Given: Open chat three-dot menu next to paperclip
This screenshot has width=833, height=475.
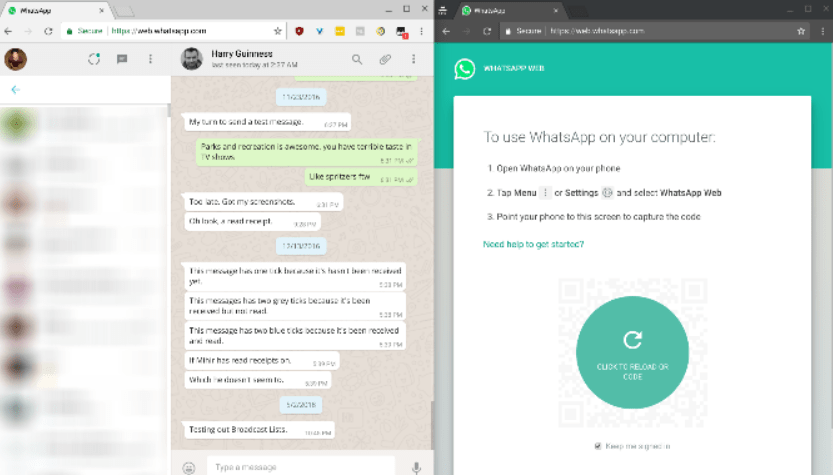Looking at the screenshot, I should [x=413, y=59].
